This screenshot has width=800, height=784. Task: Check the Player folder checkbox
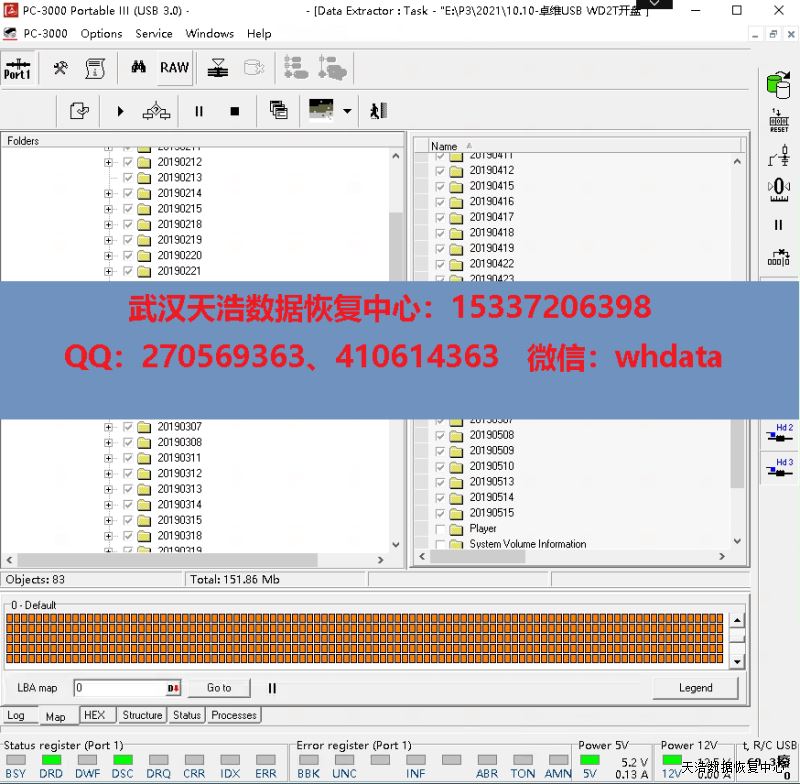[441, 529]
